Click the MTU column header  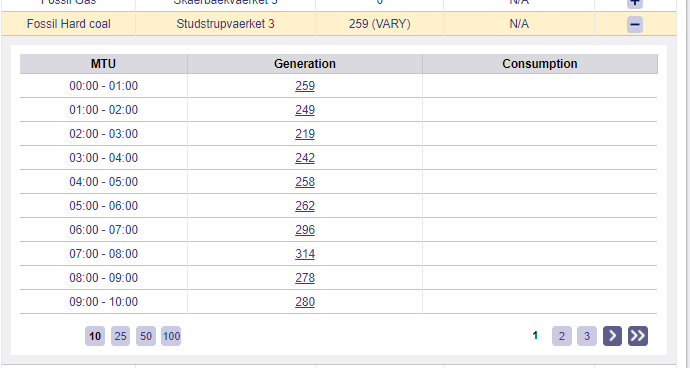103,64
